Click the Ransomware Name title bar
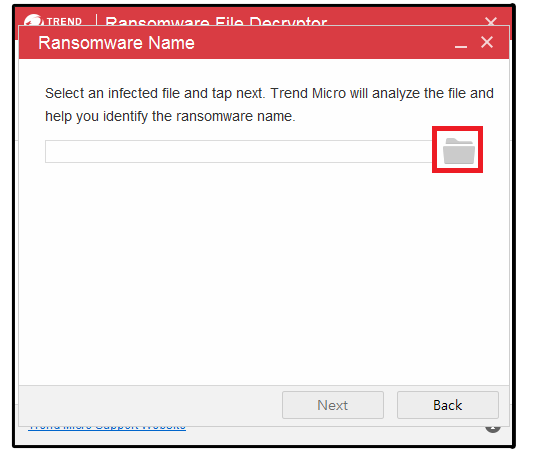The width and height of the screenshot is (539, 469). pyautogui.click(x=264, y=43)
